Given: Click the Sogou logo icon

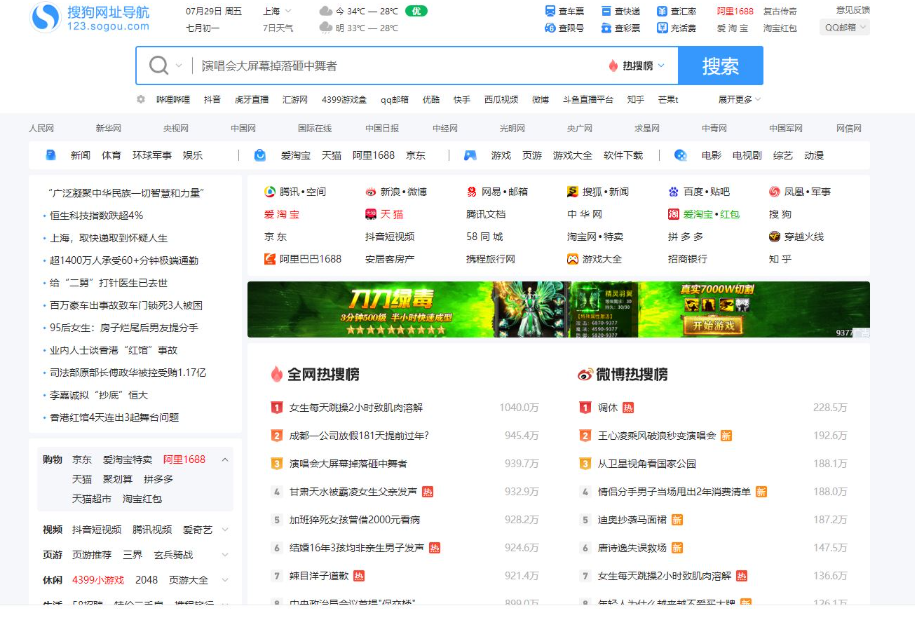Looking at the screenshot, I should (45, 17).
